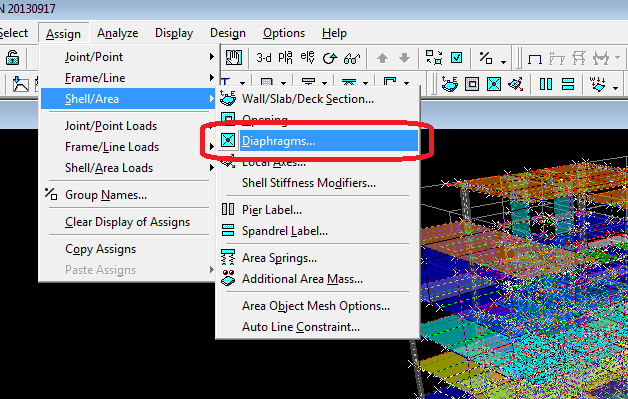Open the perspective glasses toggle icon

352,59
